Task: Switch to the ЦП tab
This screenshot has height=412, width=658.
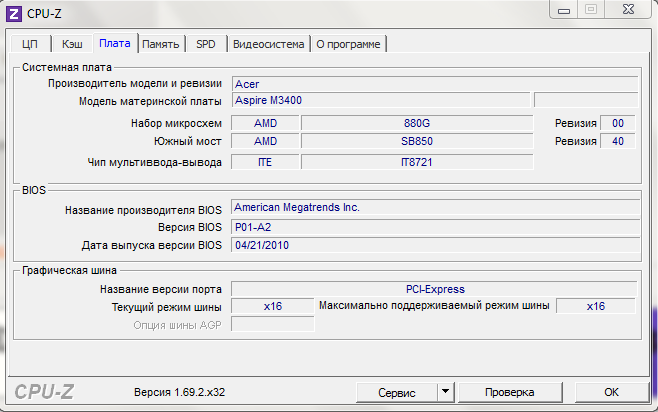Action: click(30, 44)
